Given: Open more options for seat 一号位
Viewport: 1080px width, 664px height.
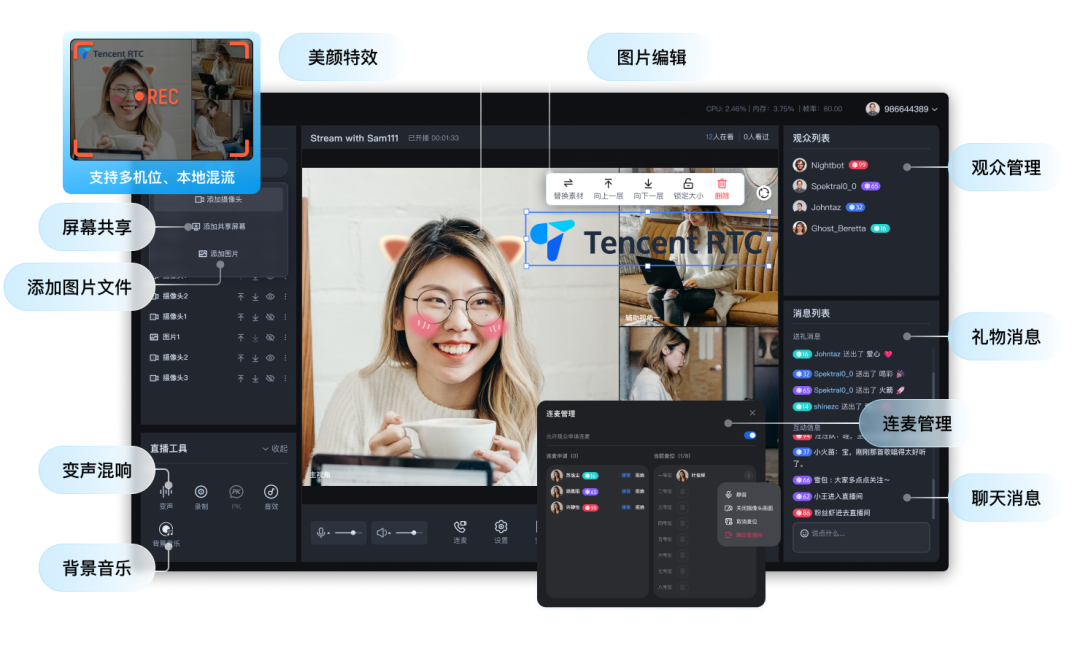Looking at the screenshot, I should pos(748,475).
